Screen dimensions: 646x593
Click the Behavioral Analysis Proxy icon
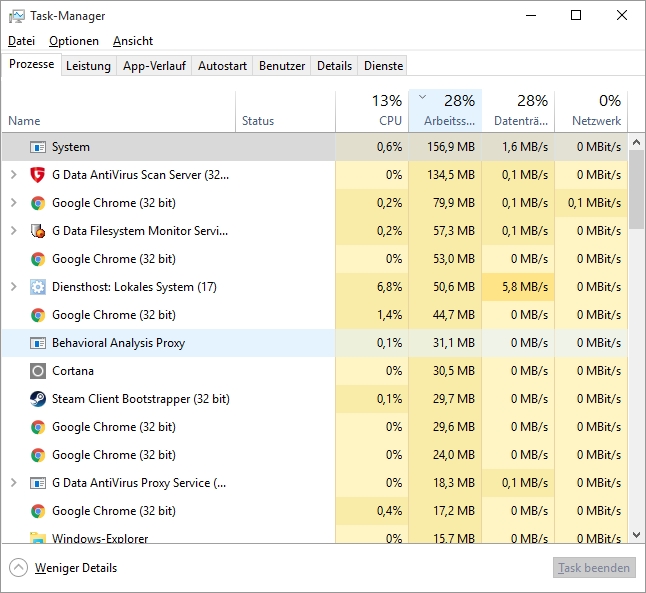37,343
